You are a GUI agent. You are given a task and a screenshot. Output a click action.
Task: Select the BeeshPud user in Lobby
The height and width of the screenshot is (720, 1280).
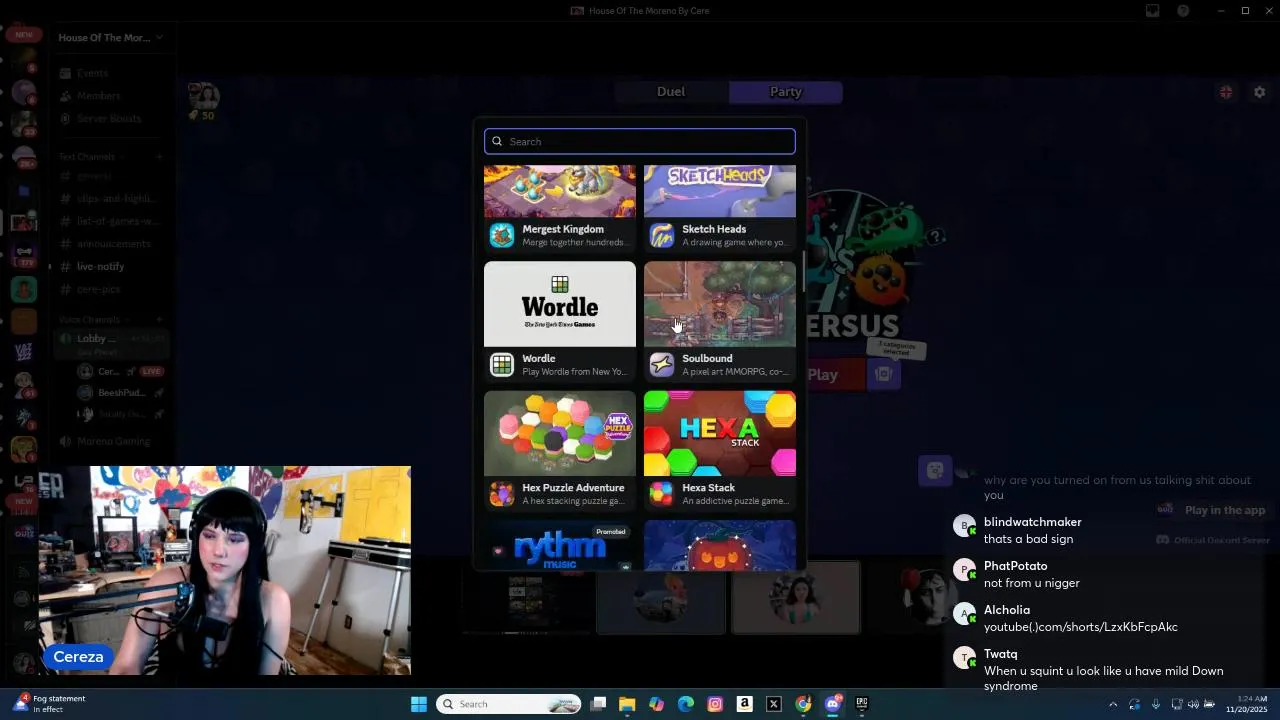pyautogui.click(x=120, y=393)
